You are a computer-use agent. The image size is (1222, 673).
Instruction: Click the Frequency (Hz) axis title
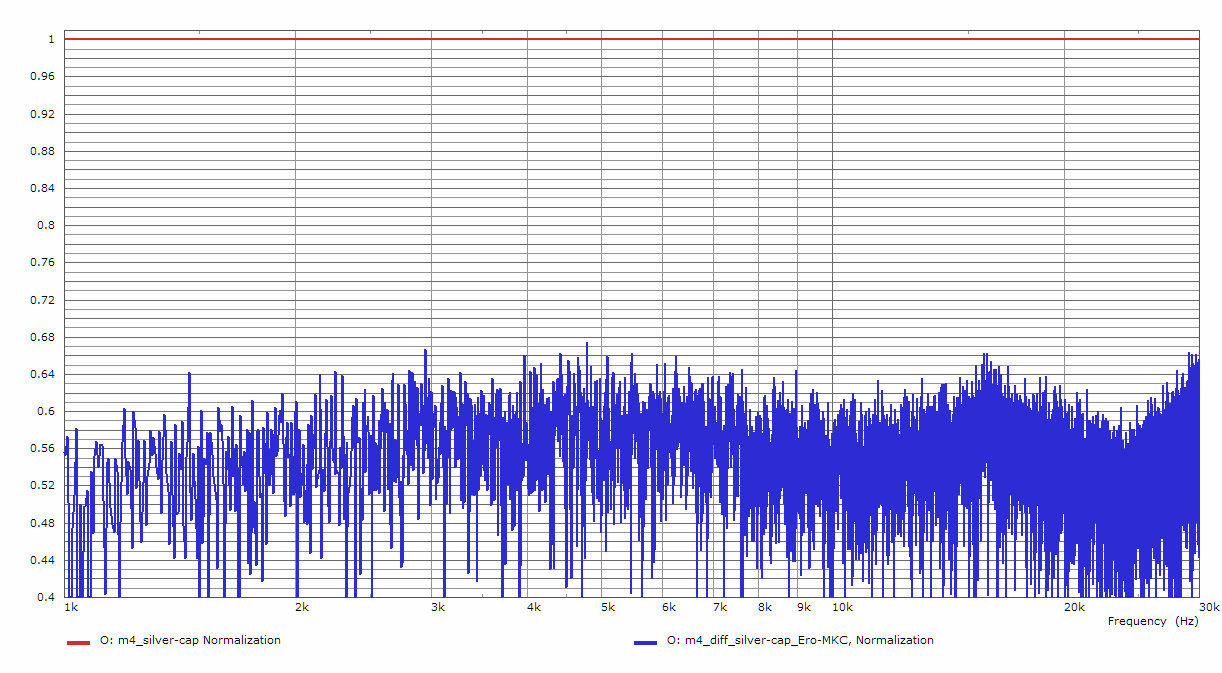pyautogui.click(x=1152, y=621)
